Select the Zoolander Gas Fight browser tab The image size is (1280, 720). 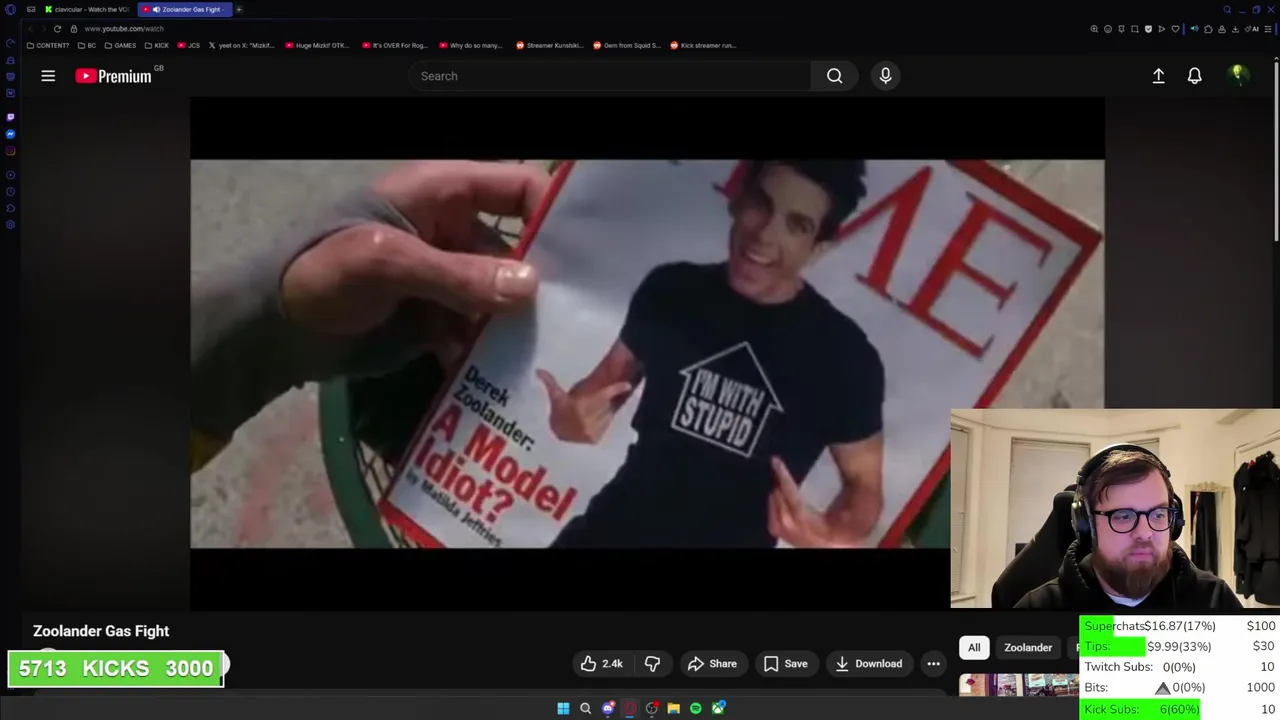pos(186,9)
